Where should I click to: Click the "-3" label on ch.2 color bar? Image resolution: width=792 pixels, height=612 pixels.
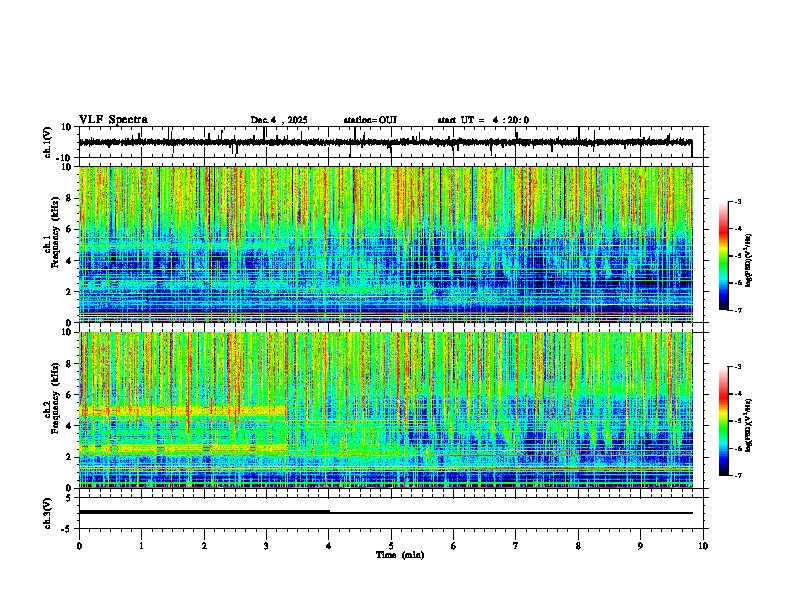pos(738,367)
